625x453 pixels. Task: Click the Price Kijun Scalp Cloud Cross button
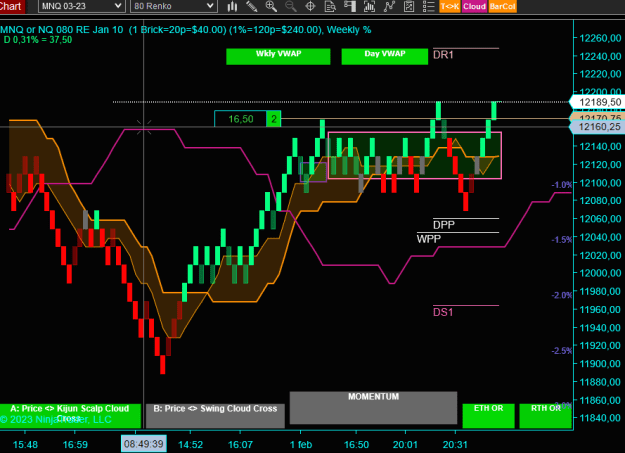coord(70,416)
